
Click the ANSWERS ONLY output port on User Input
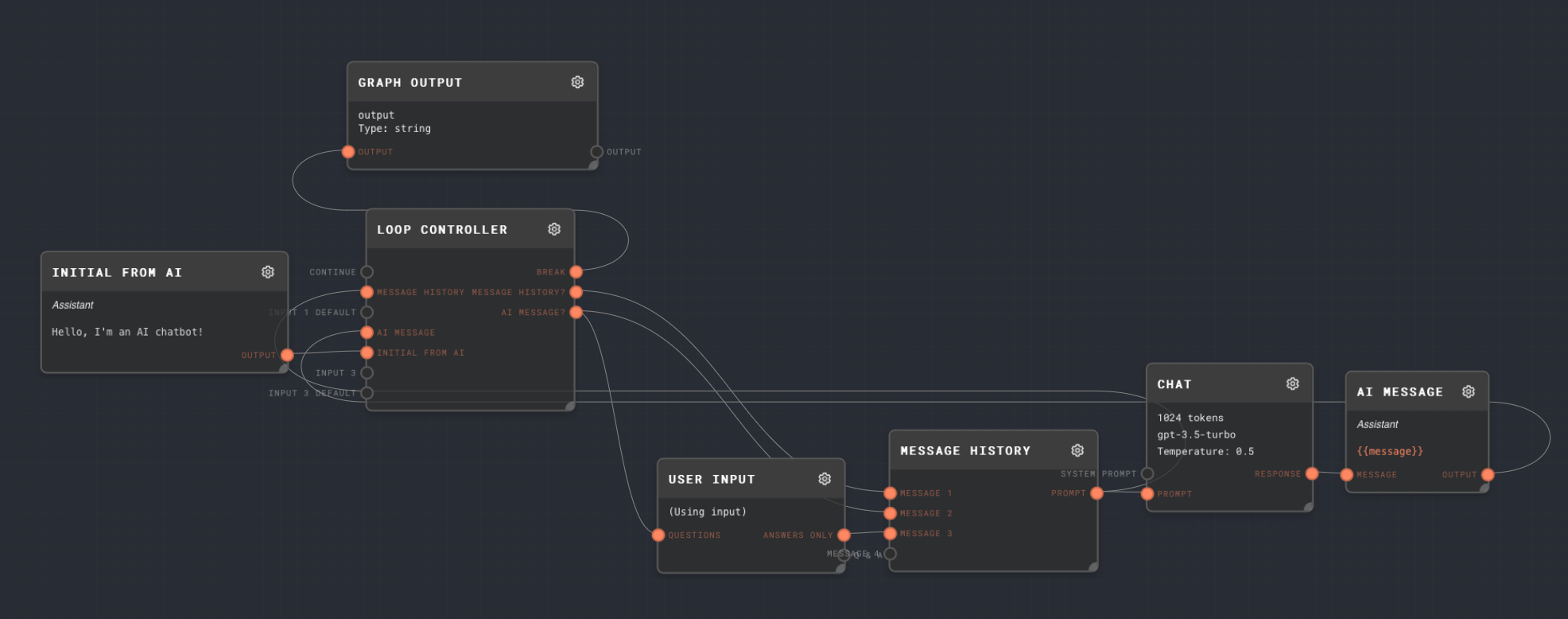(x=844, y=535)
